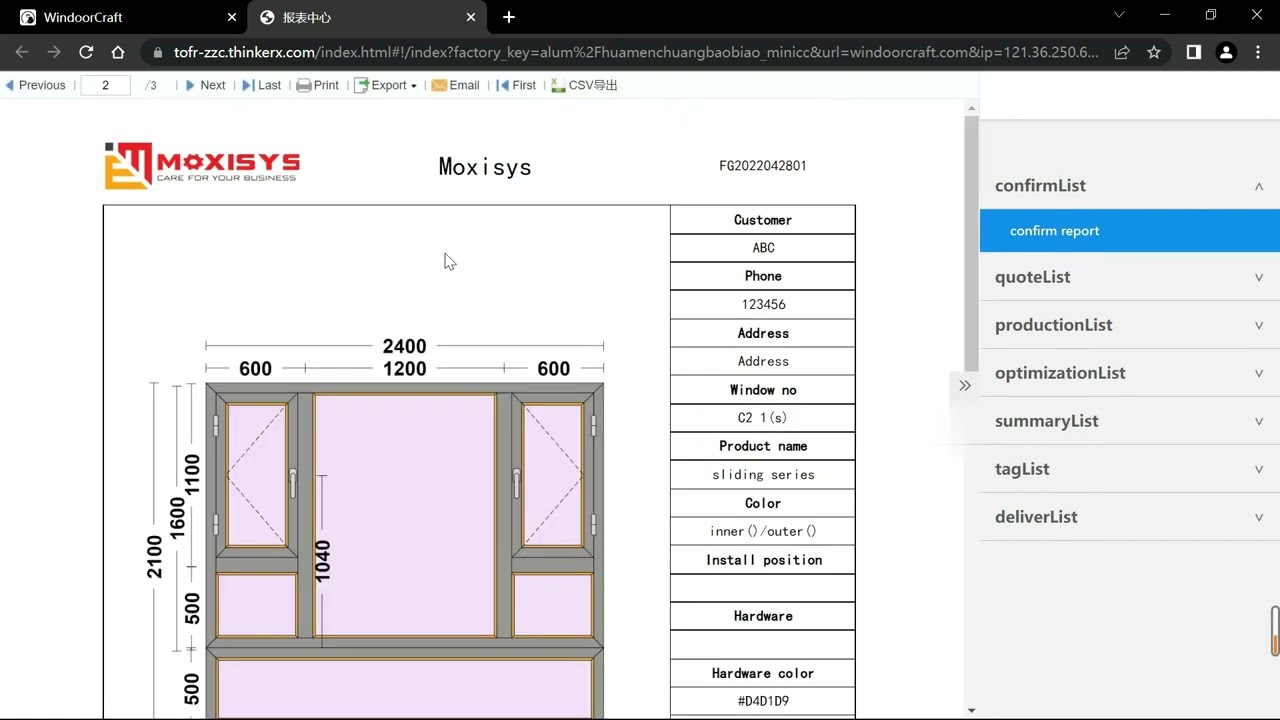
Task: Click the phone value 123456
Action: 763,304
